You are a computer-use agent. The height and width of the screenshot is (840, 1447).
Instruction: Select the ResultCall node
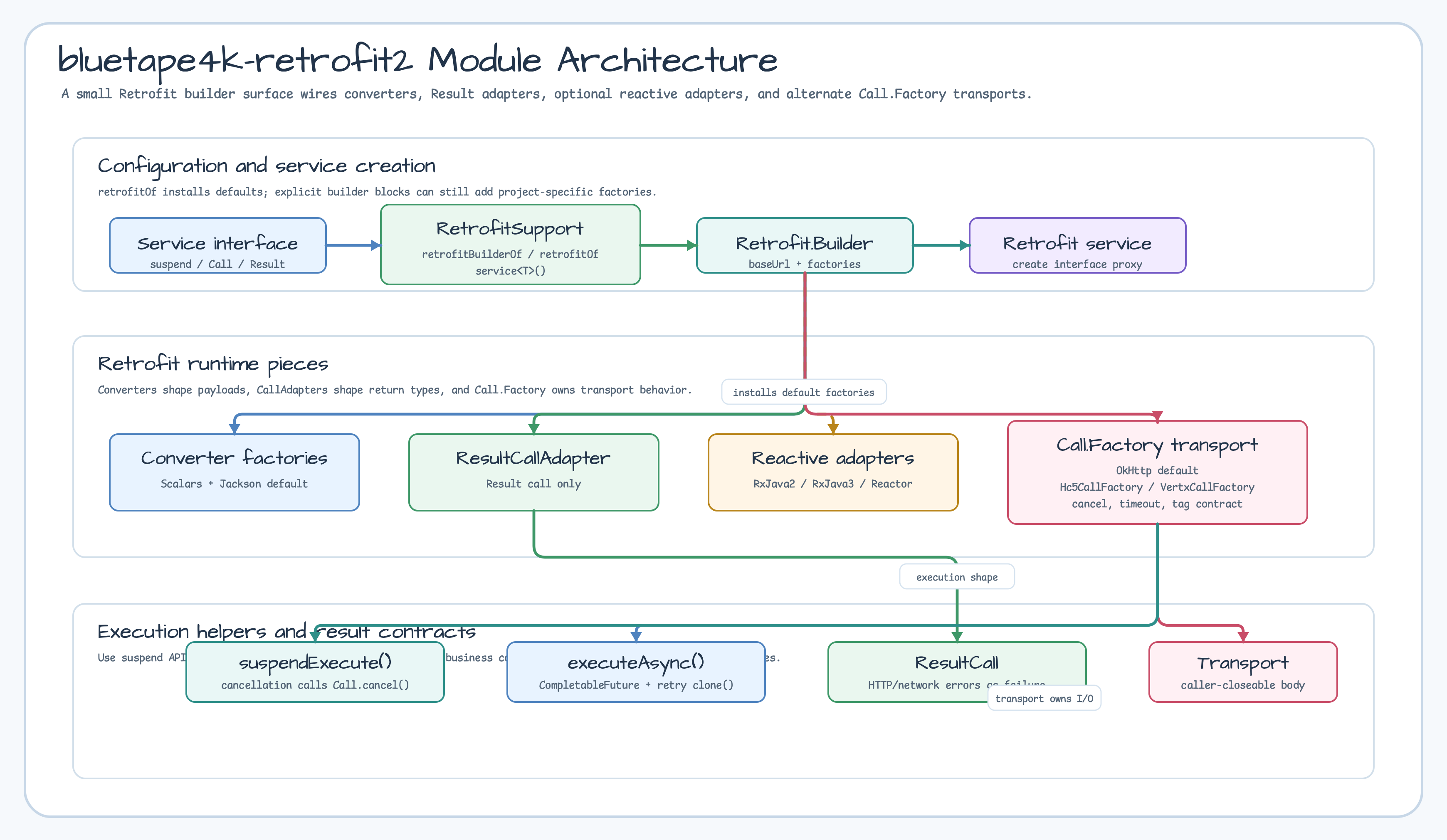(x=957, y=672)
